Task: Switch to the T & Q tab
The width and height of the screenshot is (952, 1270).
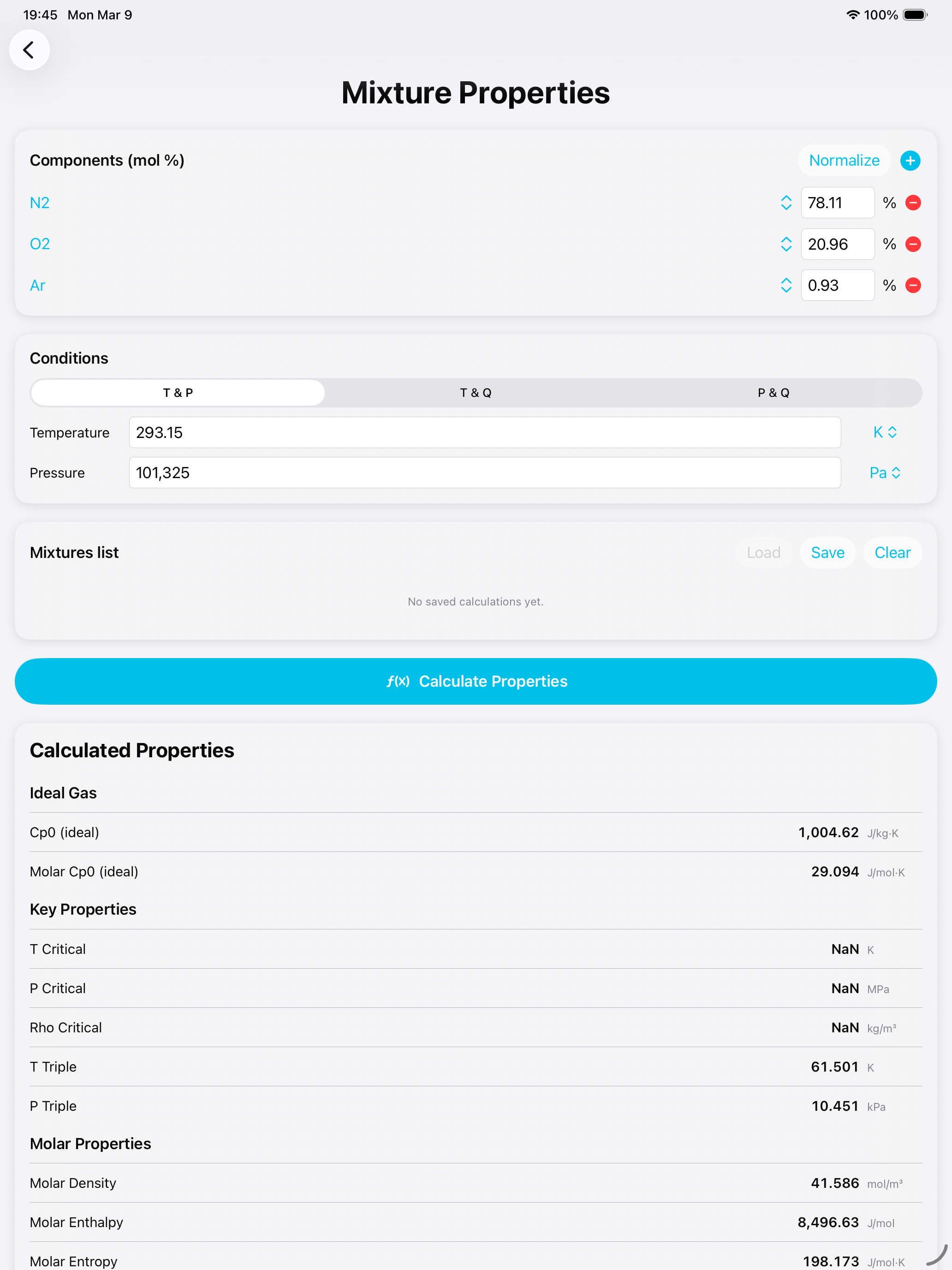Action: coord(476,393)
